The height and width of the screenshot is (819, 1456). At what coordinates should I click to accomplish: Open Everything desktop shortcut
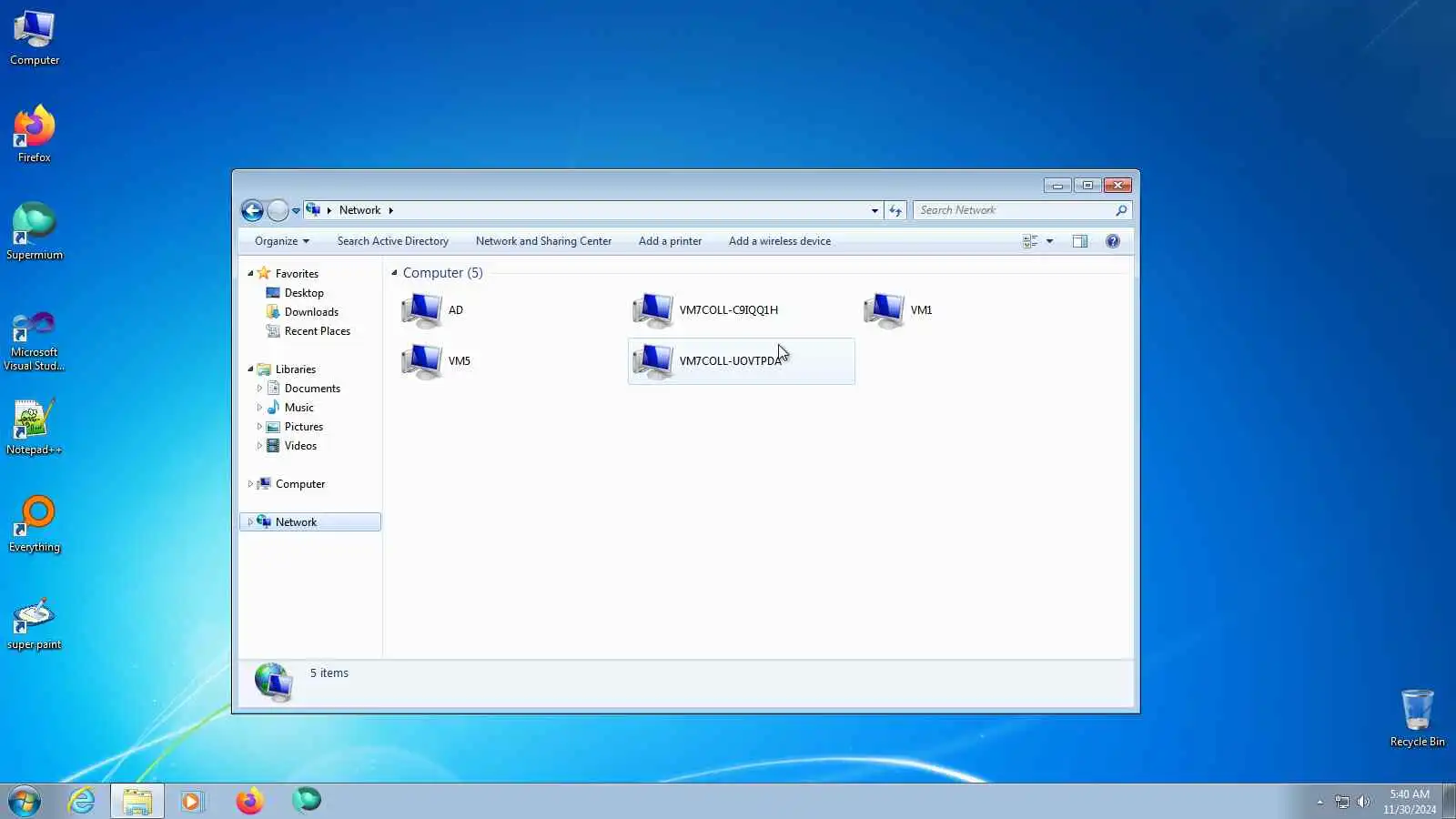(35, 524)
